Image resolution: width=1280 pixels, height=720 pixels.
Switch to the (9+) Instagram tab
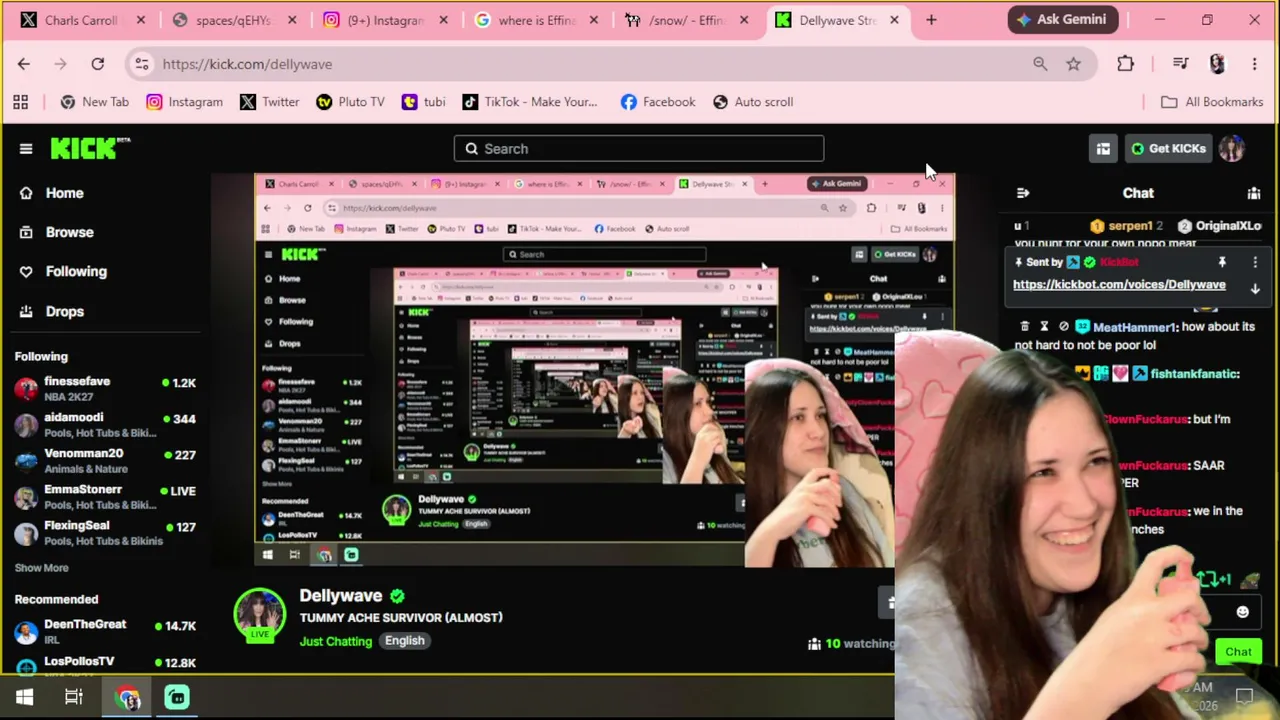click(x=385, y=20)
